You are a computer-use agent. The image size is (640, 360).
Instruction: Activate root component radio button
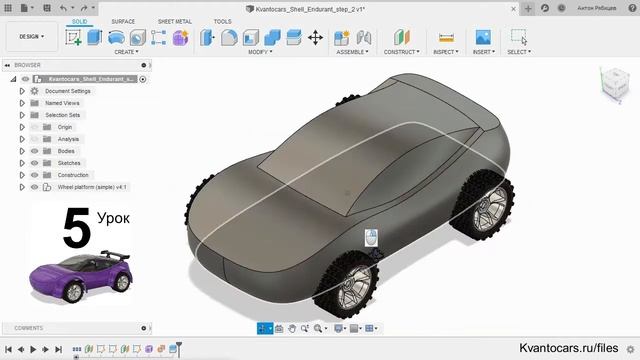(143, 79)
